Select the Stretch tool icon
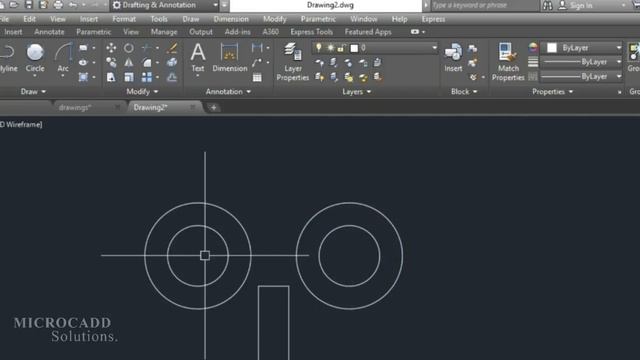 (111, 77)
